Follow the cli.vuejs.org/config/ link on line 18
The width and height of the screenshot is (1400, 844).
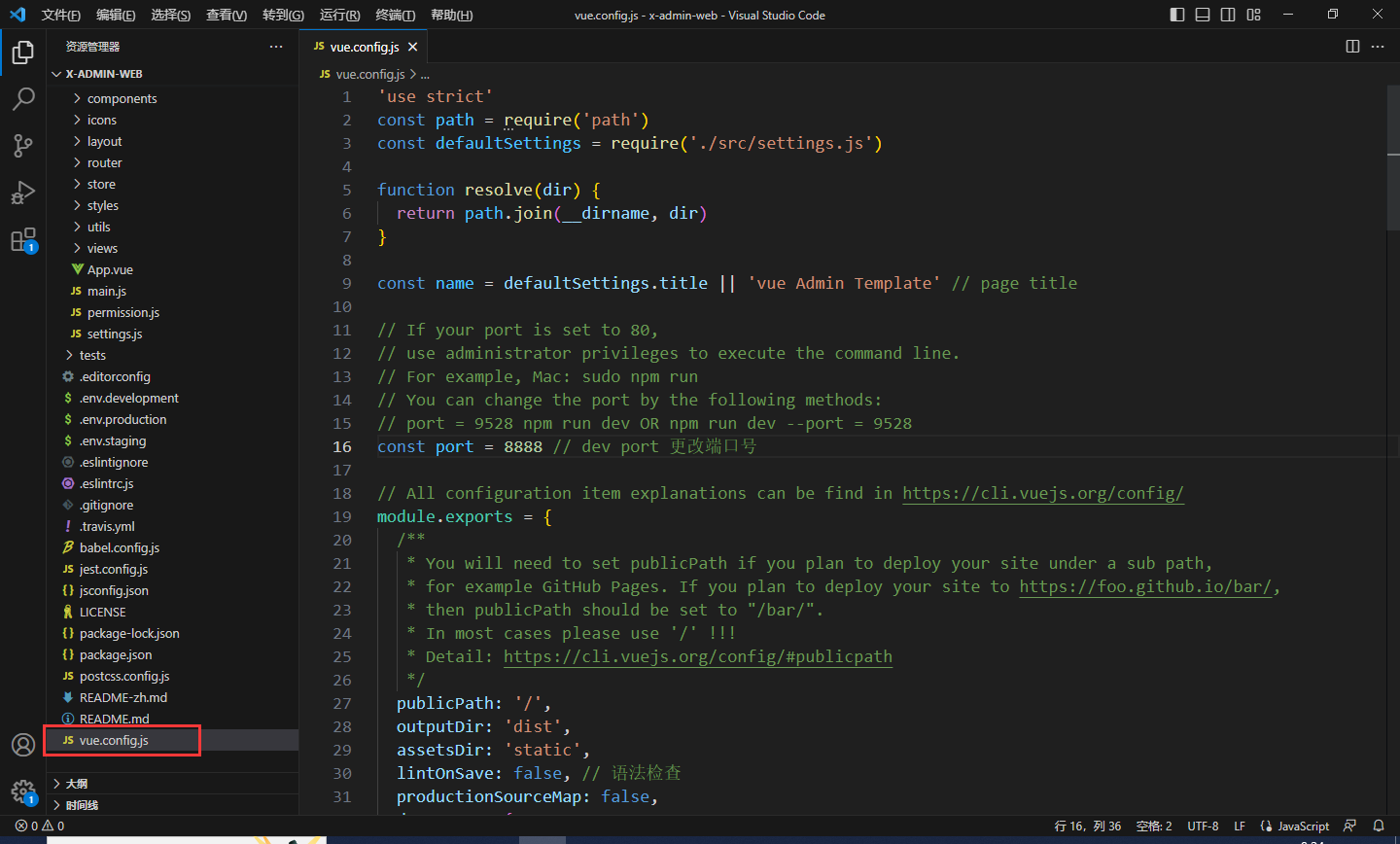(1043, 493)
